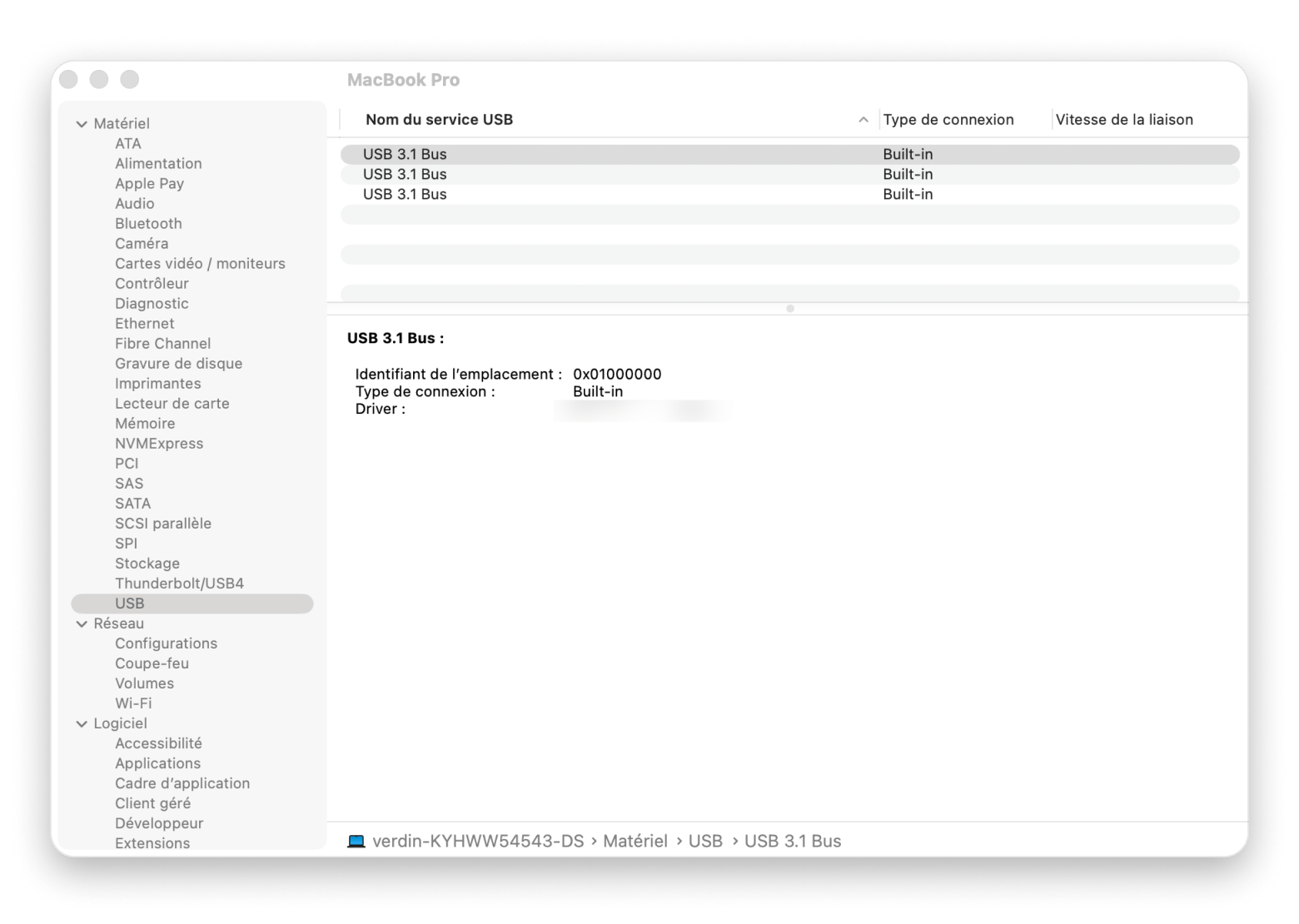Viewport: 1299px width, 924px height.
Task: Click the Driver : label in details
Action: pos(381,410)
